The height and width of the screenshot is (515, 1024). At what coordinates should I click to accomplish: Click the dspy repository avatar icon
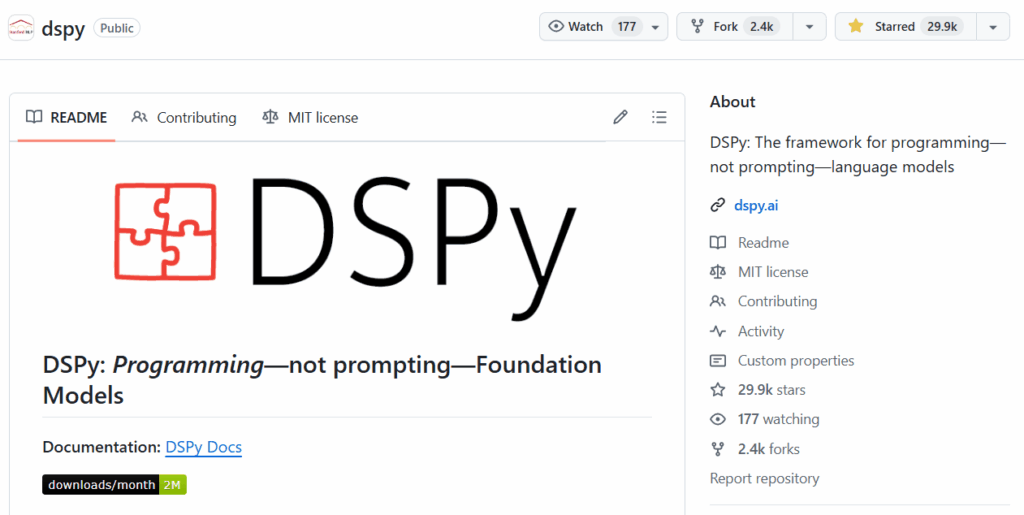(x=20, y=28)
